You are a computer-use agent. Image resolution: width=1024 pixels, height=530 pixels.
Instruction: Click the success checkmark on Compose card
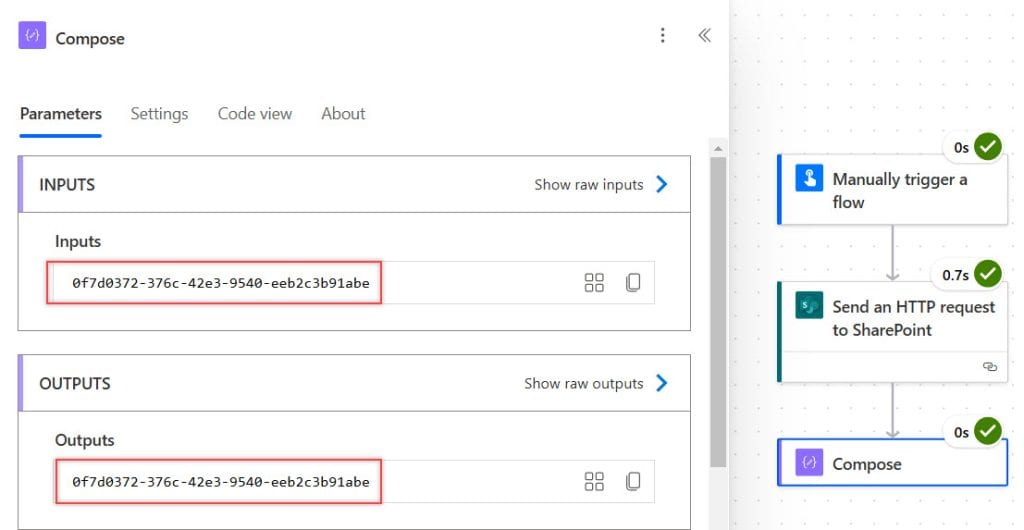[x=988, y=431]
